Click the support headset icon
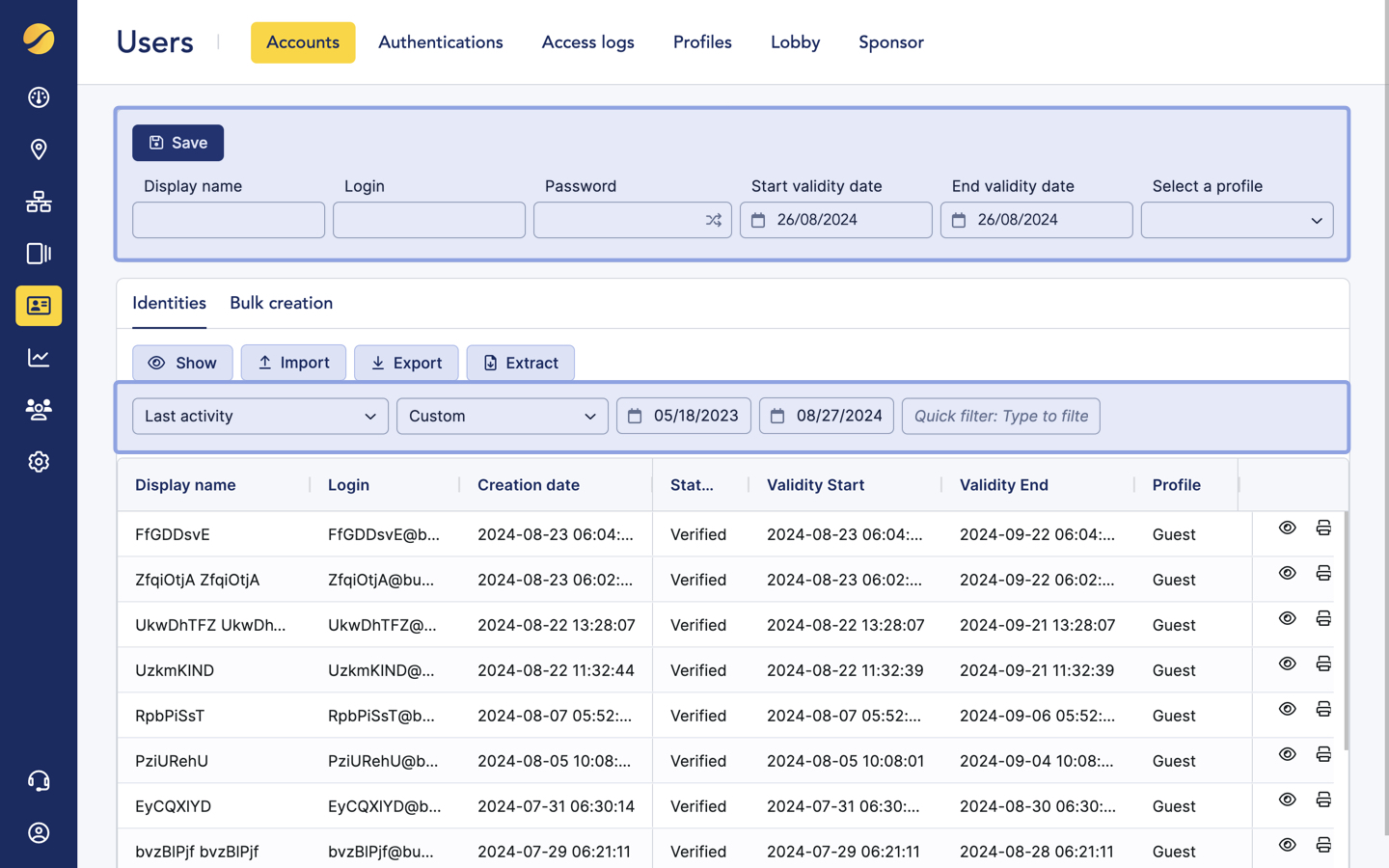The height and width of the screenshot is (868, 1389). point(39,781)
